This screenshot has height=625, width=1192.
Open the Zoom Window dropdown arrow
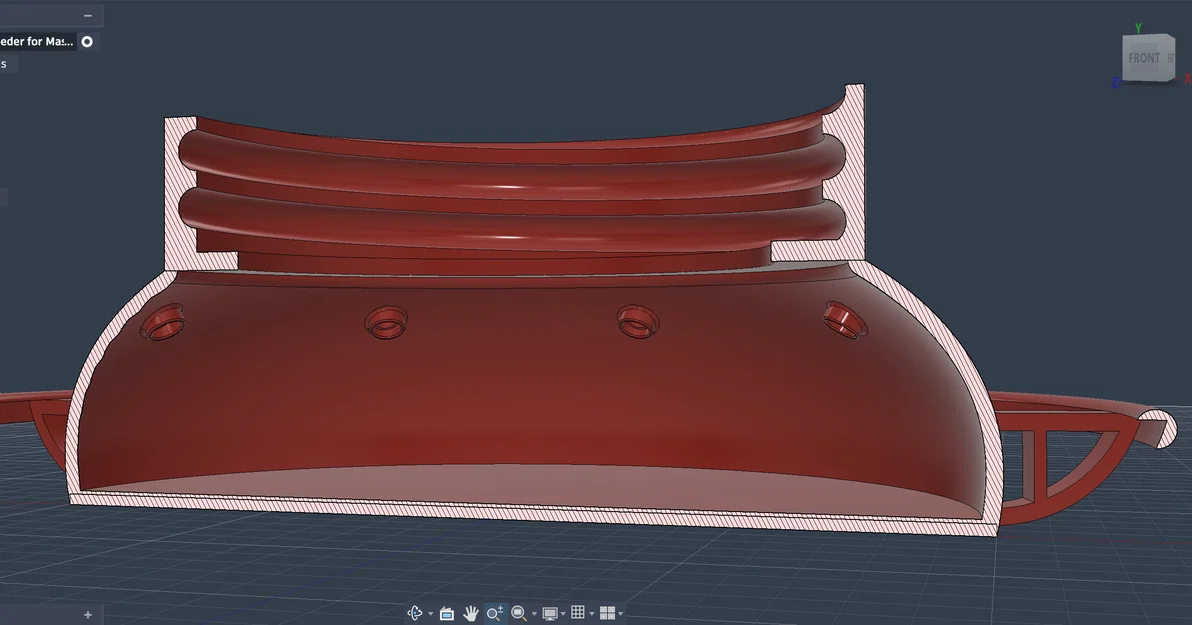[534, 614]
